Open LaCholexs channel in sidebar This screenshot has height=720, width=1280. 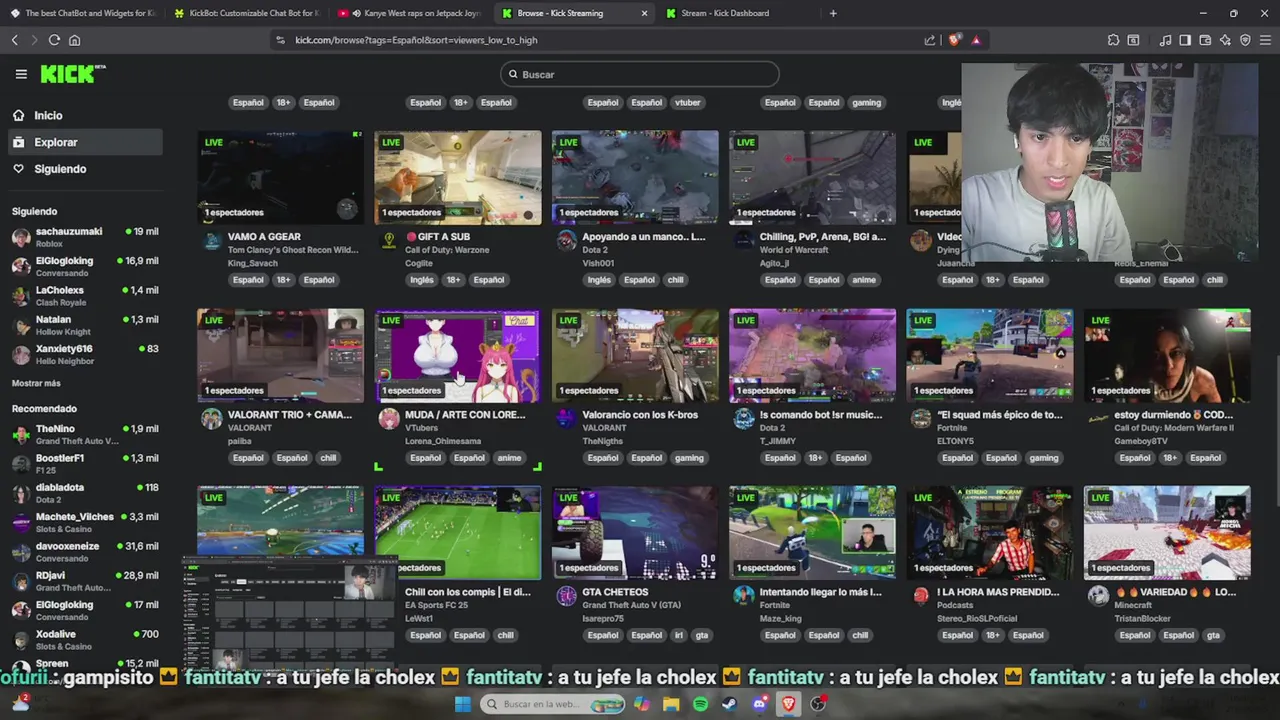point(85,296)
